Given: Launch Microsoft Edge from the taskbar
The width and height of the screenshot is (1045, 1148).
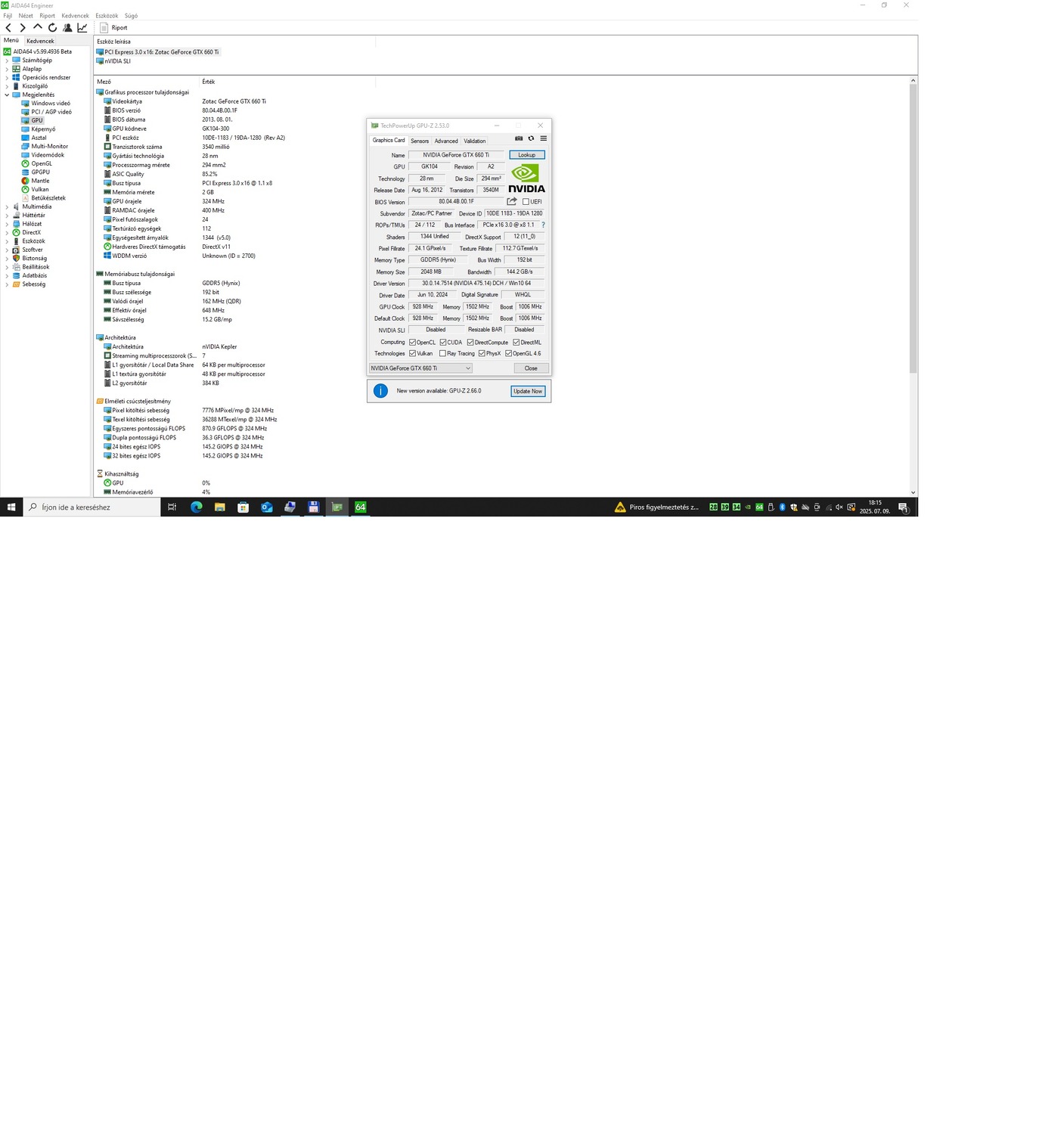Looking at the screenshot, I should tap(197, 507).
